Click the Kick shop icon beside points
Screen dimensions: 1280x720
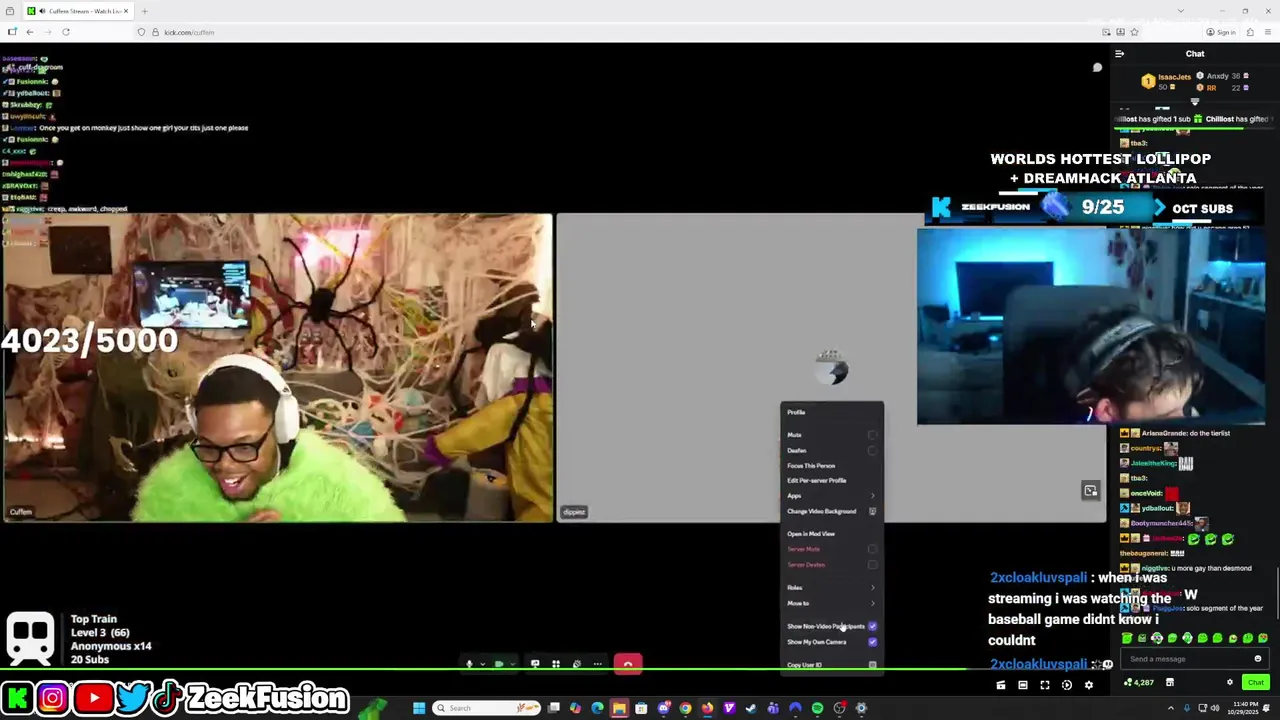[1169, 683]
